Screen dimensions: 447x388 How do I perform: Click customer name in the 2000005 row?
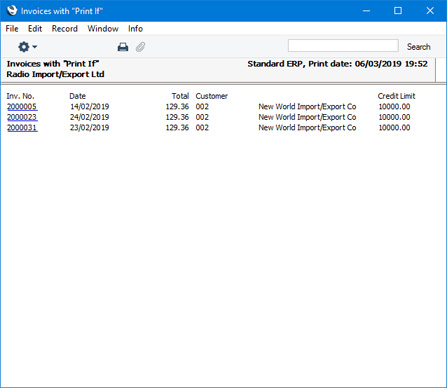click(307, 107)
